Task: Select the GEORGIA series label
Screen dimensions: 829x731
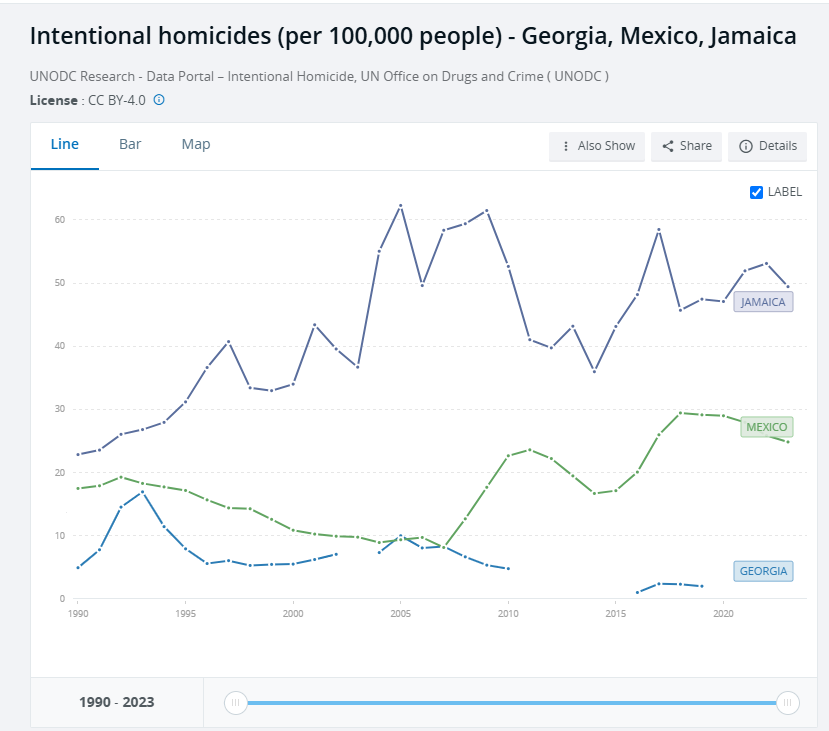Action: click(763, 572)
